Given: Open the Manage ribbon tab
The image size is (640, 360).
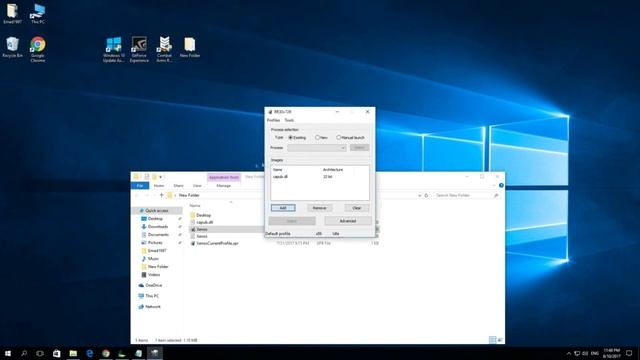Looking at the screenshot, I should [x=223, y=186].
